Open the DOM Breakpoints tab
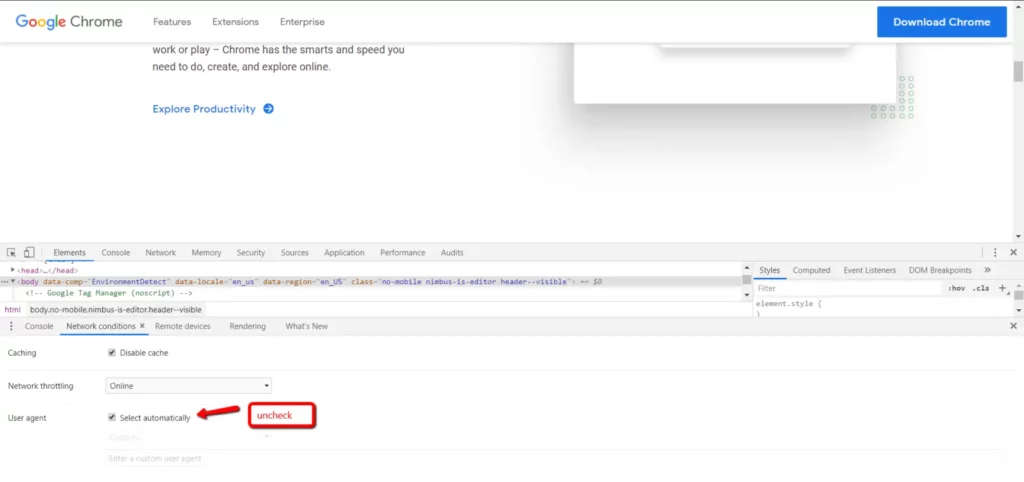Viewport: 1024px width, 482px height. [940, 270]
